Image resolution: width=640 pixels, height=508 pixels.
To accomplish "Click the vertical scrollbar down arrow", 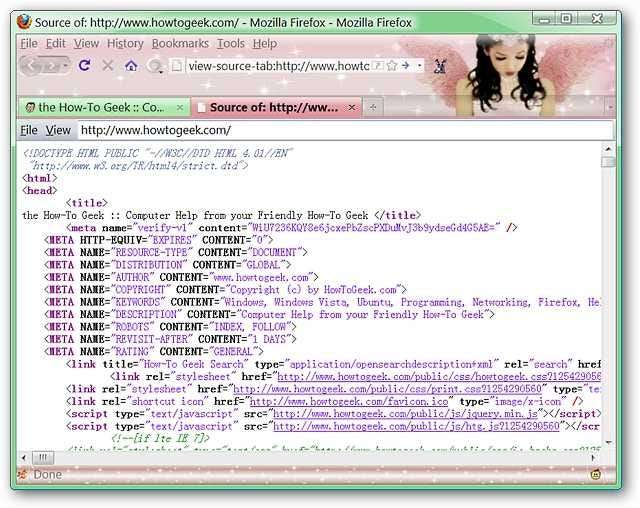I will (x=608, y=442).
